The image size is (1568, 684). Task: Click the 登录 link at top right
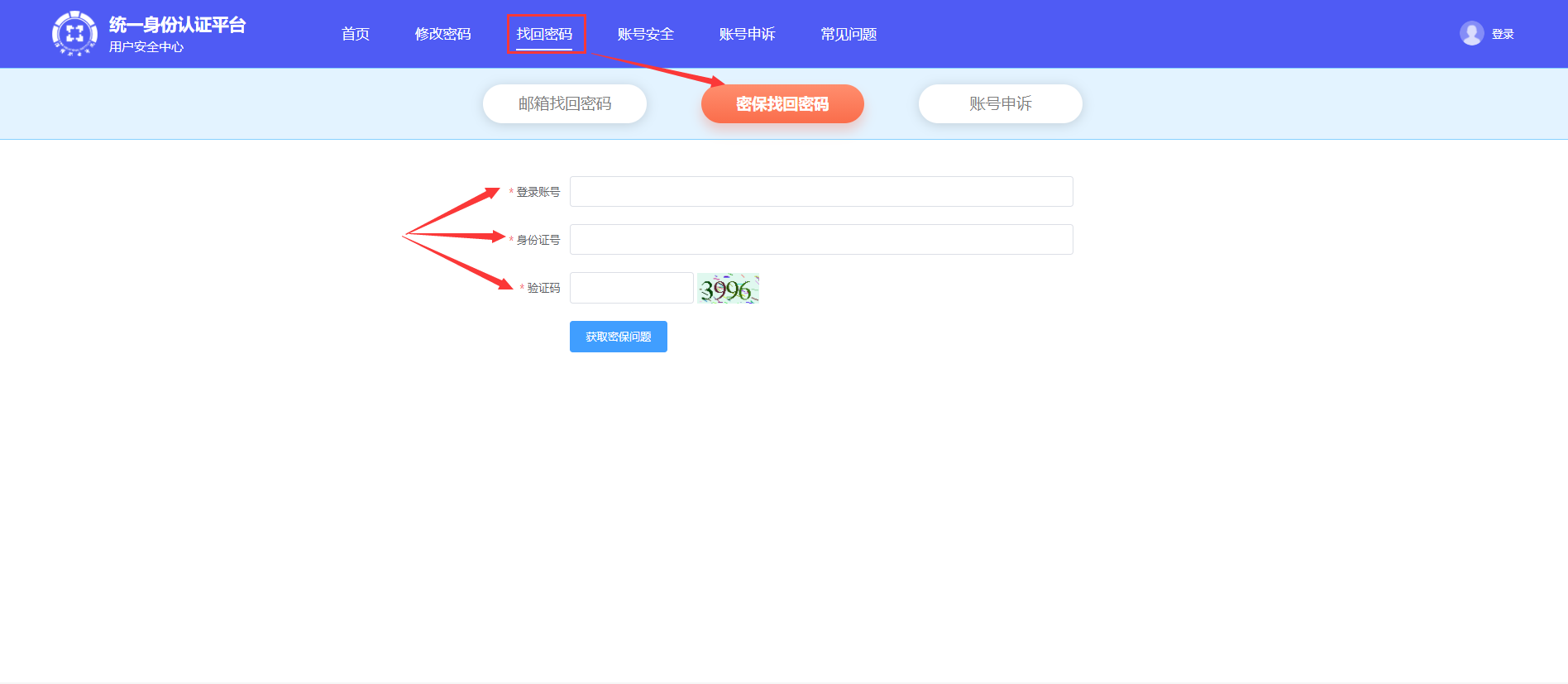click(x=1503, y=34)
